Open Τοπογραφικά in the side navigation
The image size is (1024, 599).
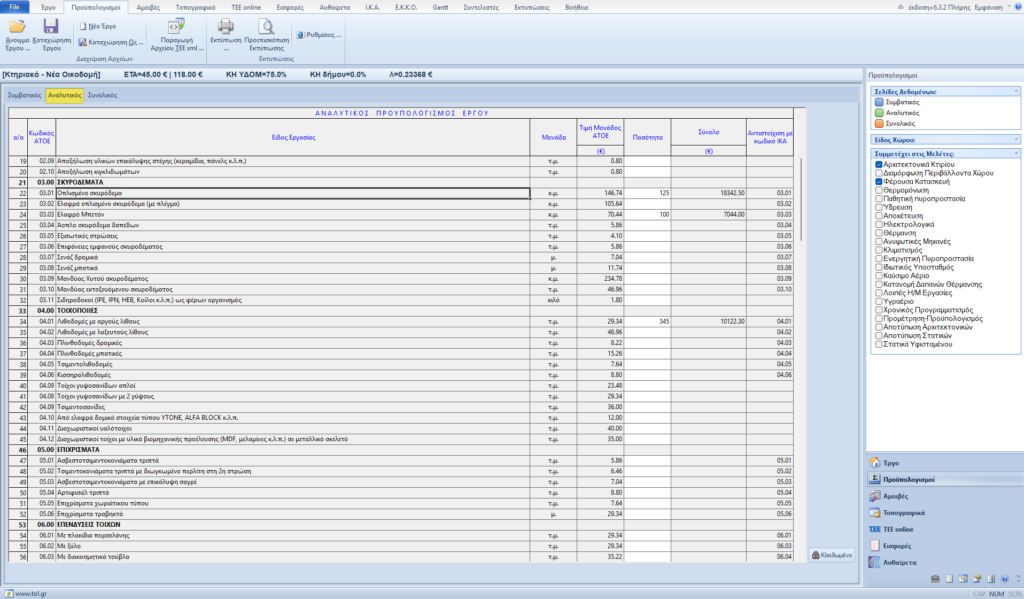(905, 513)
